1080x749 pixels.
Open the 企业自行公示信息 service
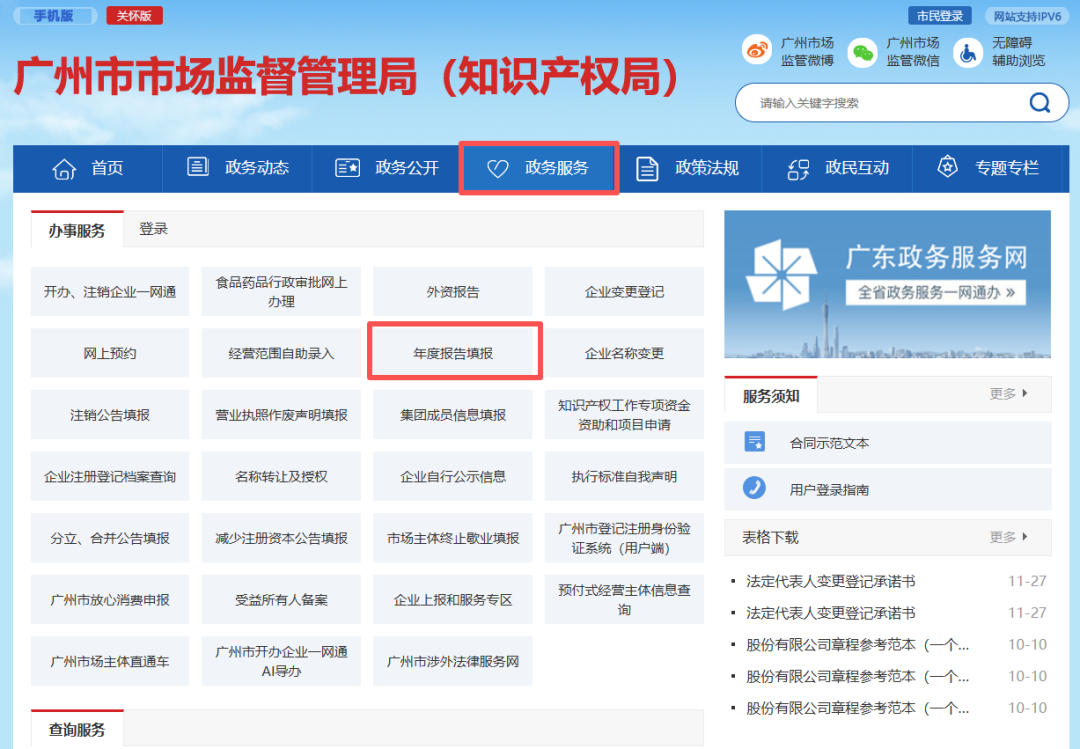click(x=453, y=476)
